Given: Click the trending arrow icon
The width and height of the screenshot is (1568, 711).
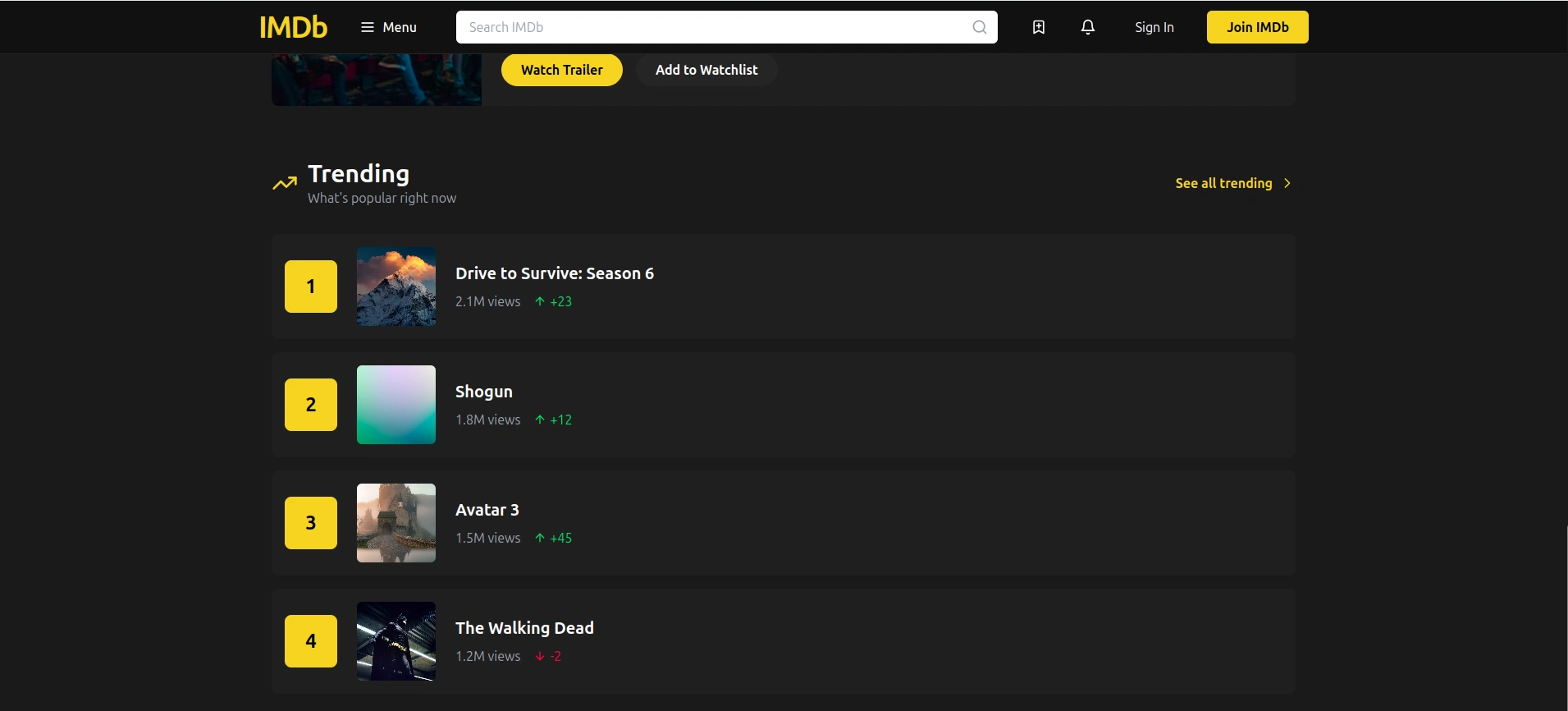Looking at the screenshot, I should coord(285,183).
